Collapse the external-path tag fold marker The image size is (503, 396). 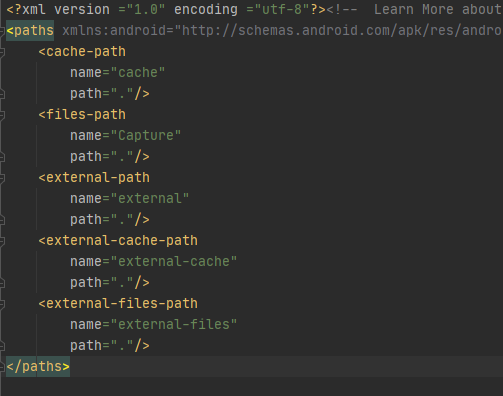[x=2, y=178]
